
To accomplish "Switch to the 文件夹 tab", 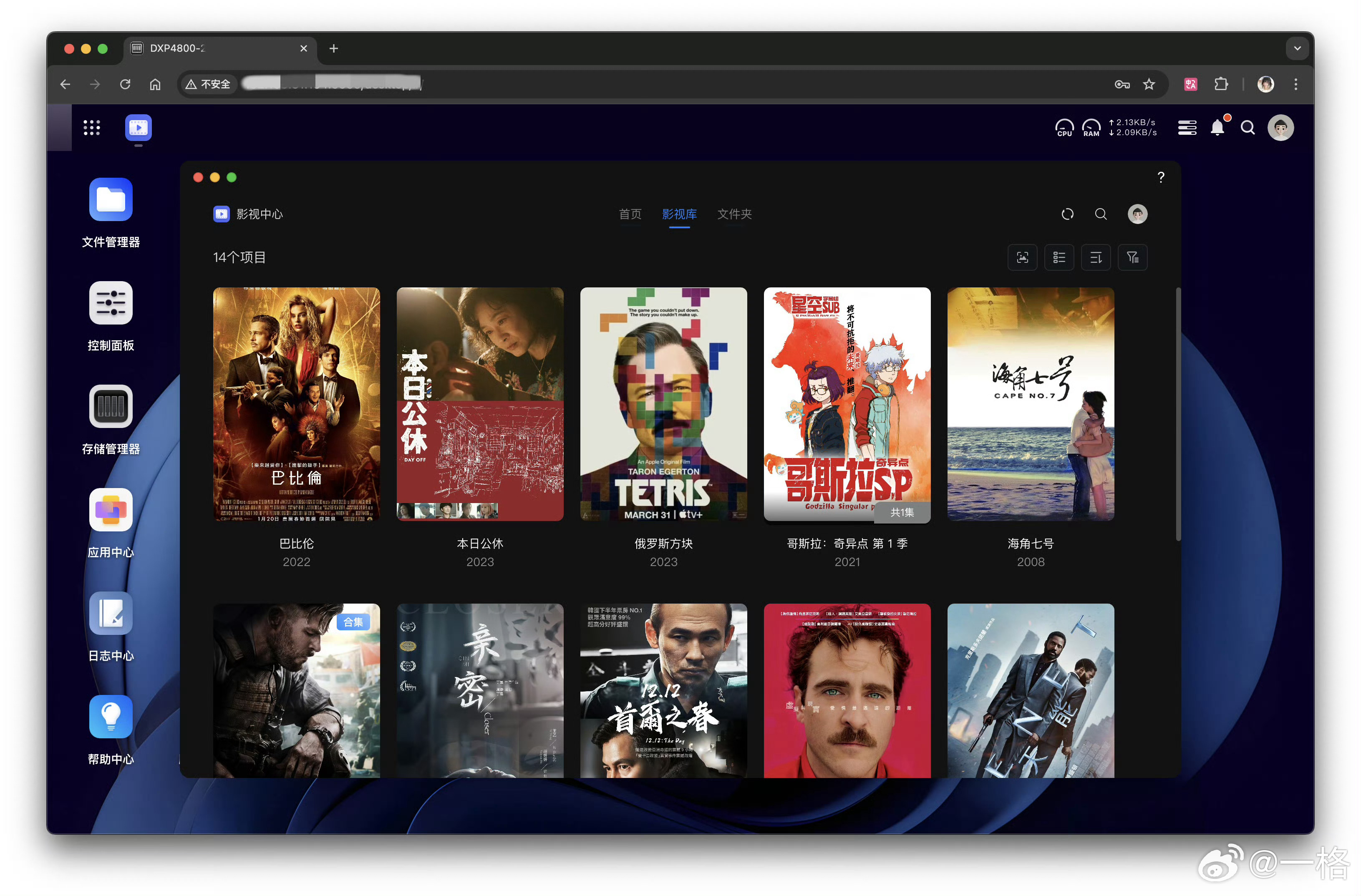I will [x=735, y=214].
